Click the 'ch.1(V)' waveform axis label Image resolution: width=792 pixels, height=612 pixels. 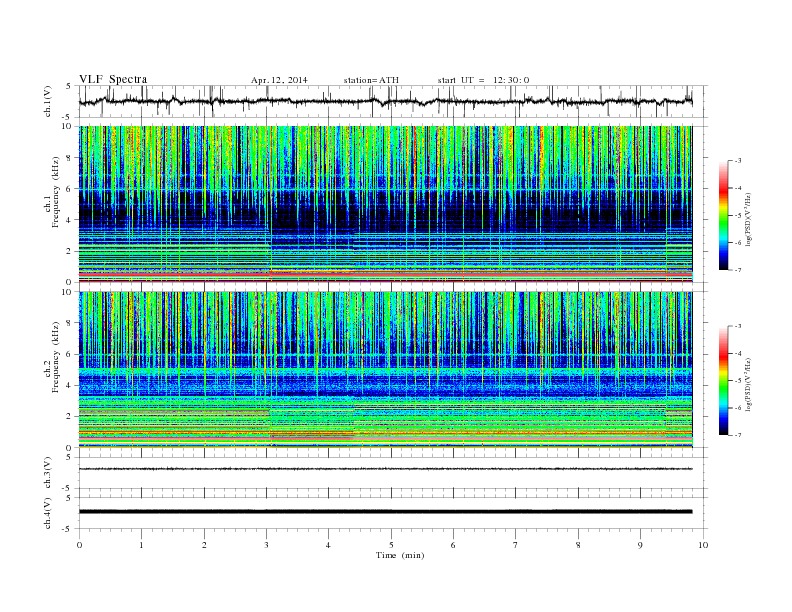48,101
